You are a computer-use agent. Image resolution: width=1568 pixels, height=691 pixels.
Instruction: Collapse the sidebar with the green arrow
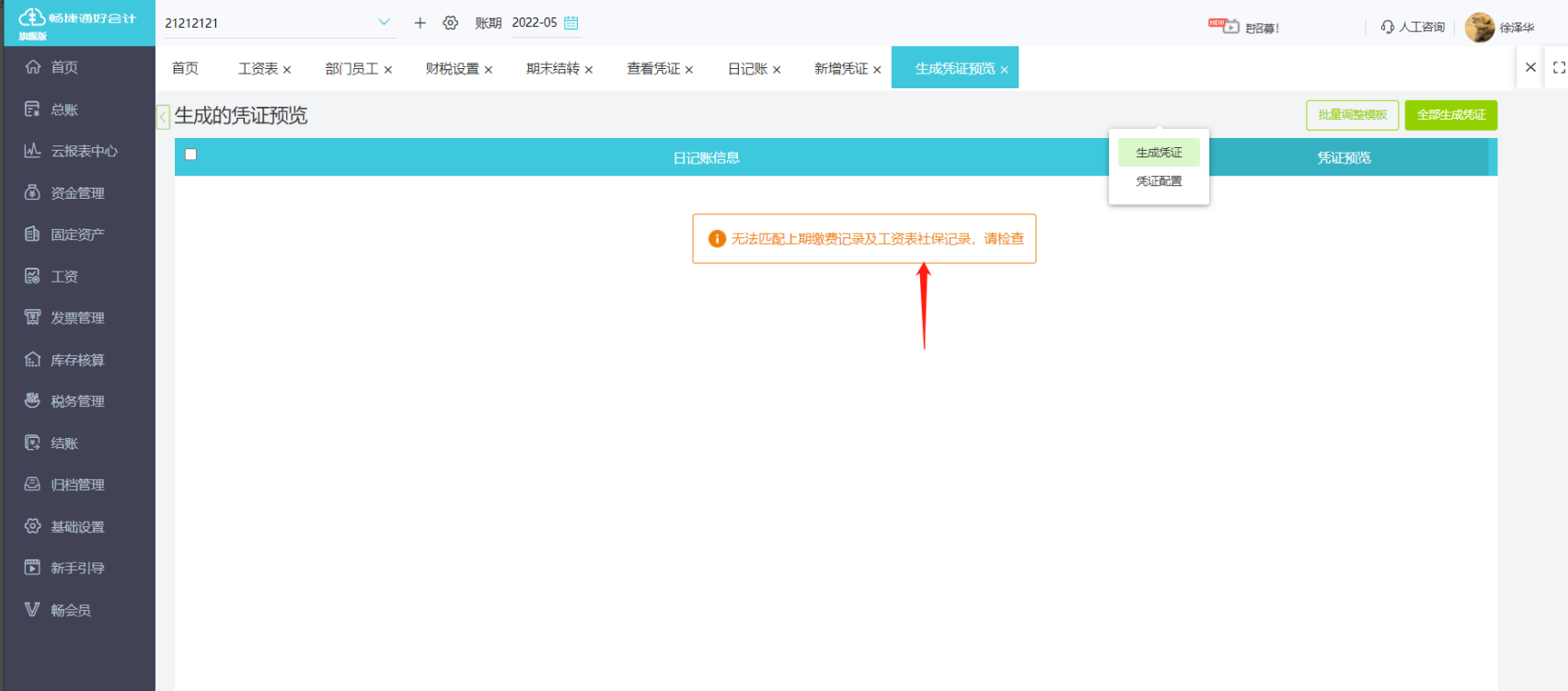[x=163, y=117]
